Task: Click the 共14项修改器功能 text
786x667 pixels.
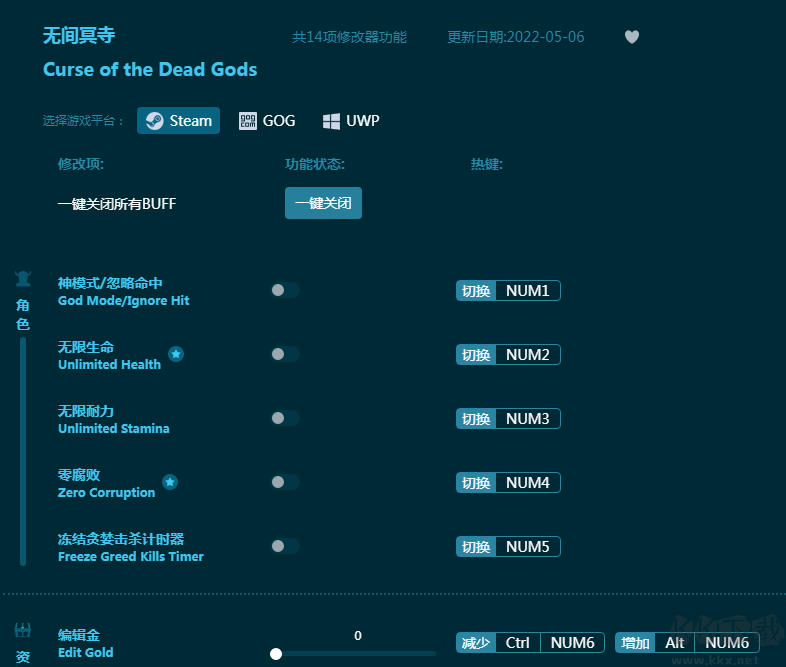Action: pyautogui.click(x=349, y=37)
